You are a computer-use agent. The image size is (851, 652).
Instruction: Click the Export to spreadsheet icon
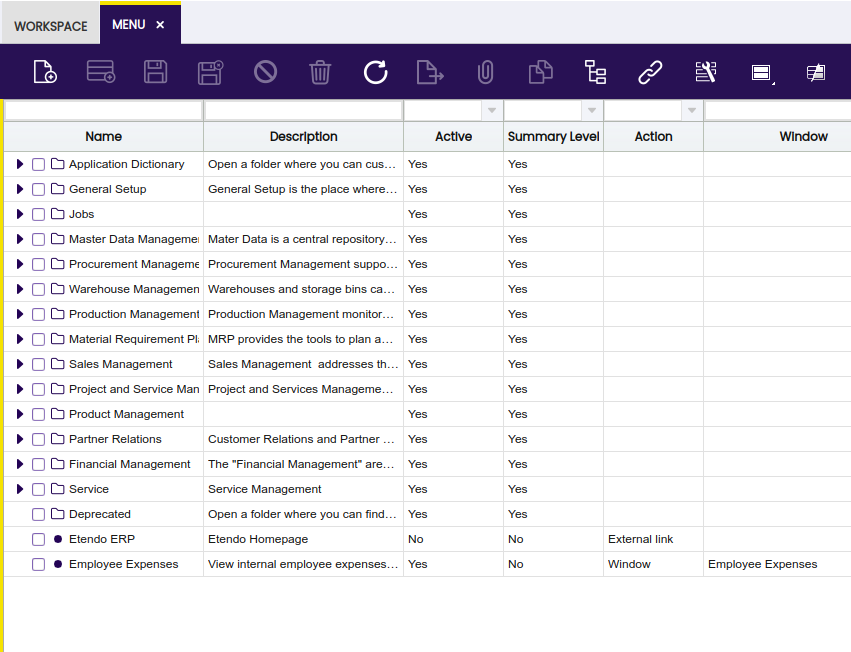(x=430, y=72)
